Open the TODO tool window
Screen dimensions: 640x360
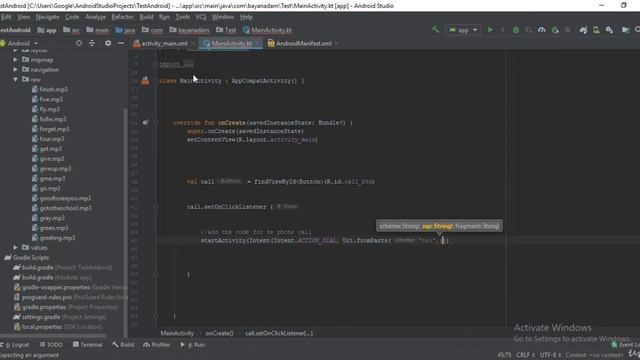(51, 345)
